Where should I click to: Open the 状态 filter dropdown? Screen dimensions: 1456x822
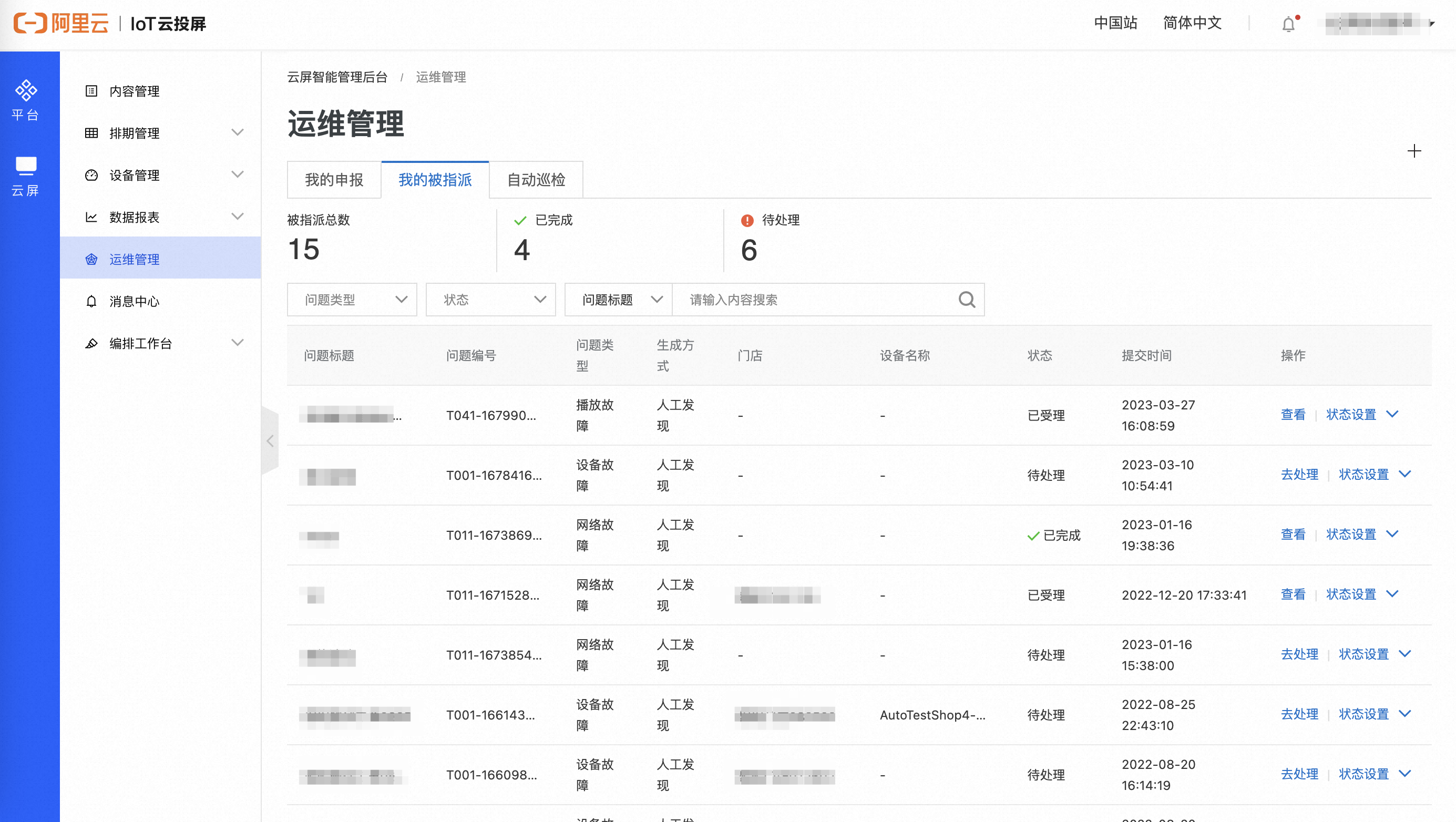pos(490,299)
